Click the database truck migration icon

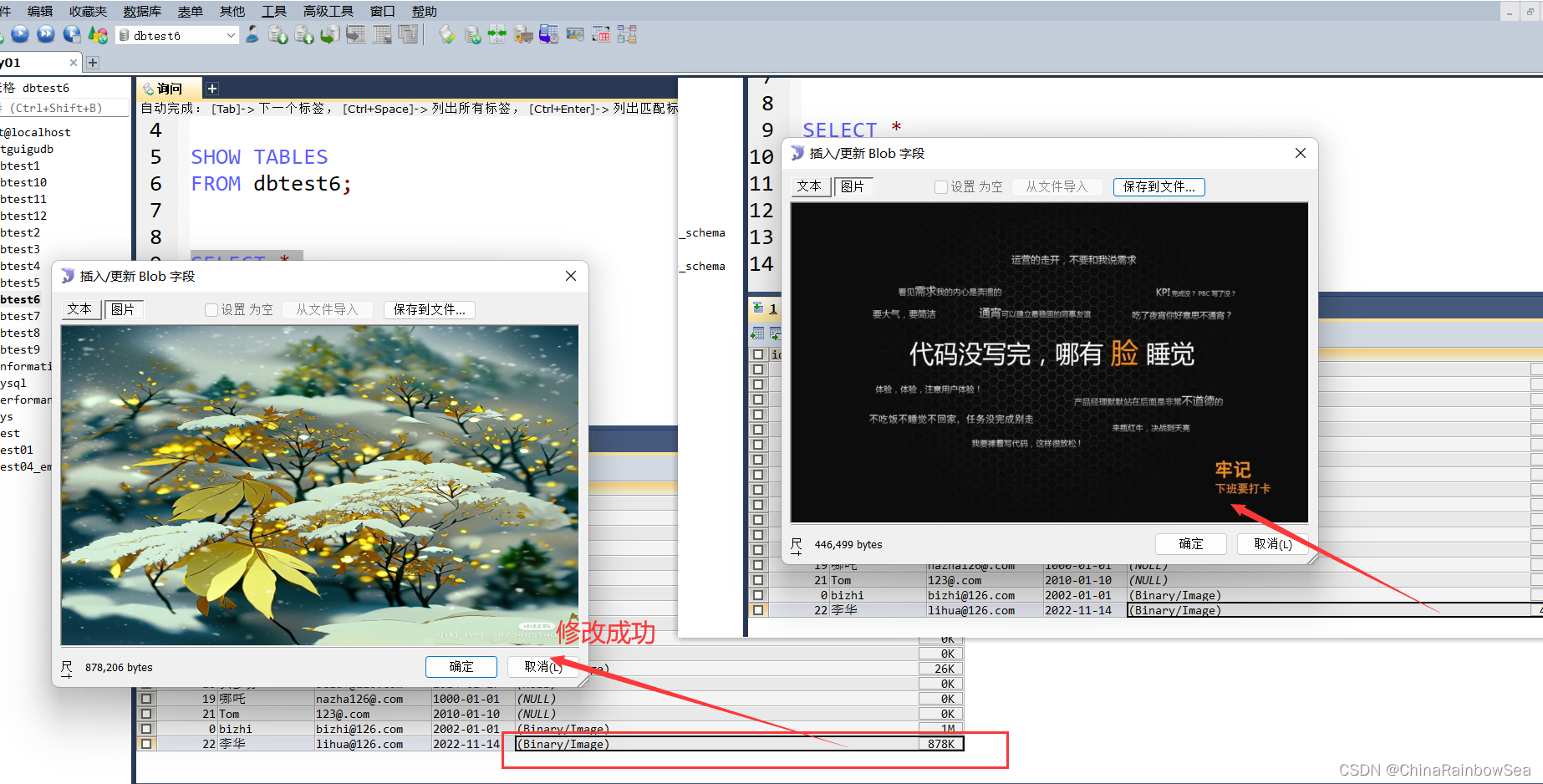(x=523, y=34)
